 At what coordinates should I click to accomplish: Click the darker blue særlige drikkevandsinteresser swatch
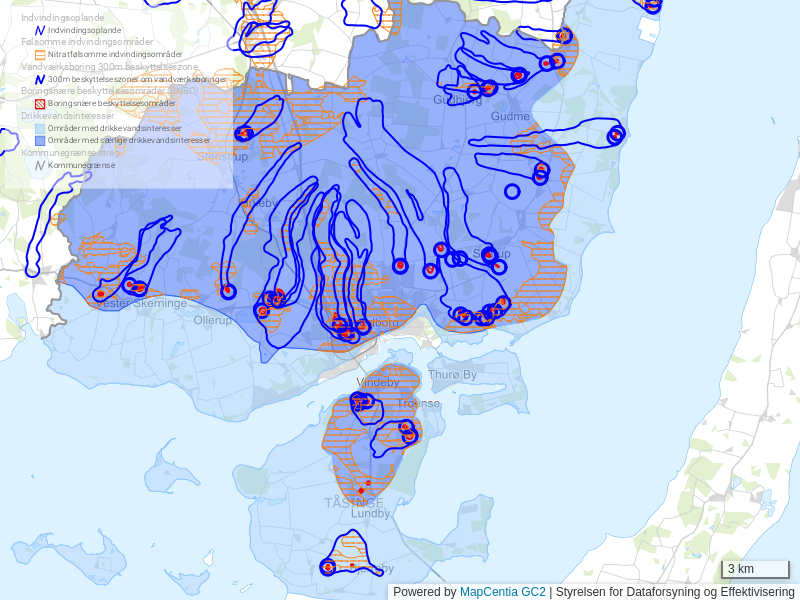tap(40, 140)
